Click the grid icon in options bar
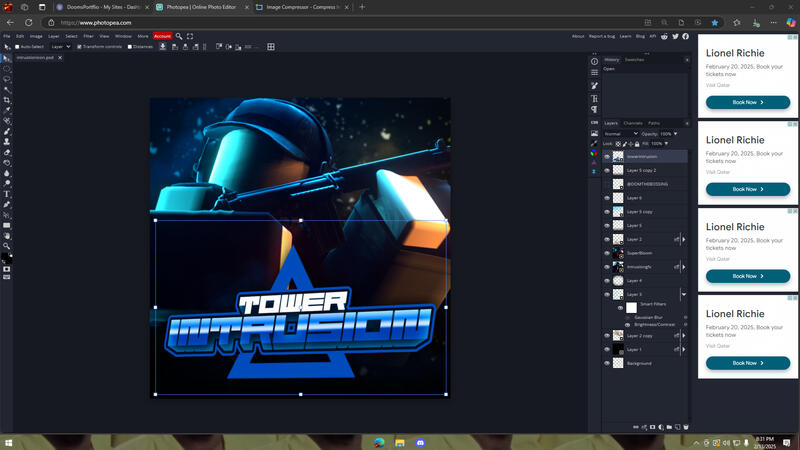 271,46
